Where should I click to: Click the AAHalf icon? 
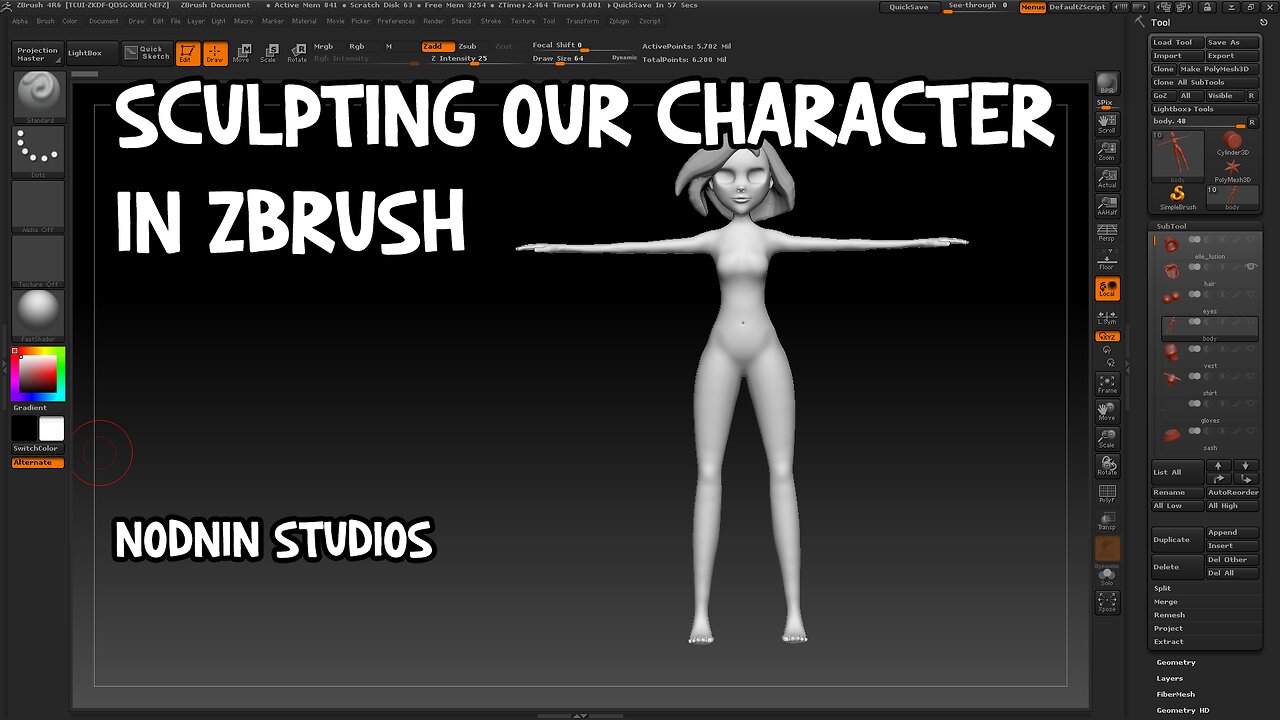[x=1107, y=204]
